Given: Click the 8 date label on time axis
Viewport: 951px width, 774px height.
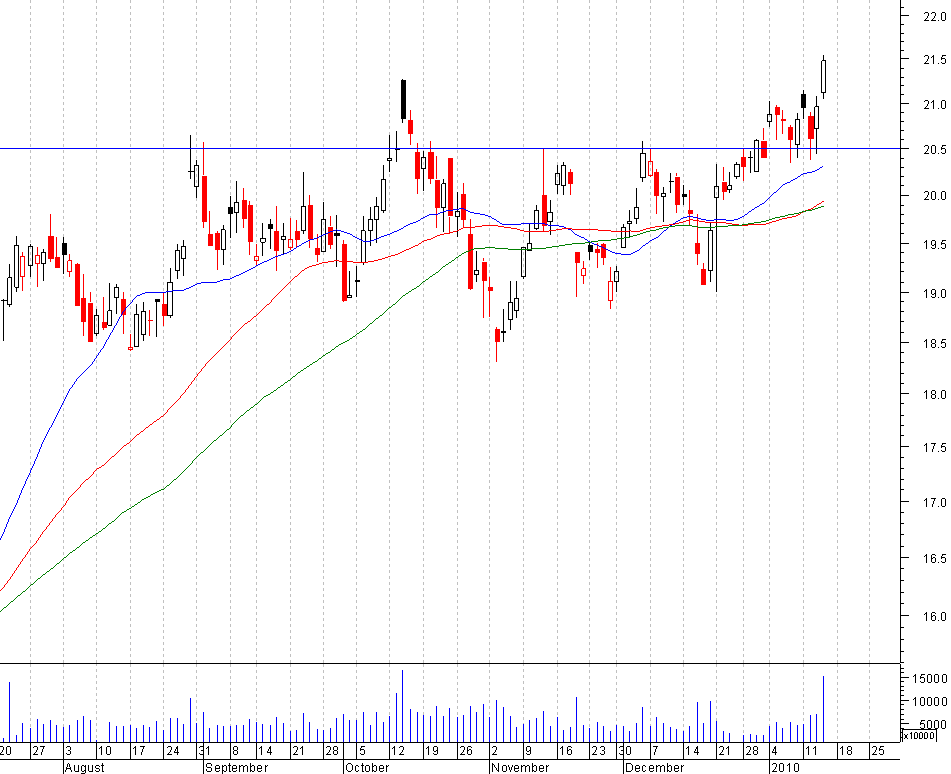Looking at the screenshot, I should (x=235, y=750).
